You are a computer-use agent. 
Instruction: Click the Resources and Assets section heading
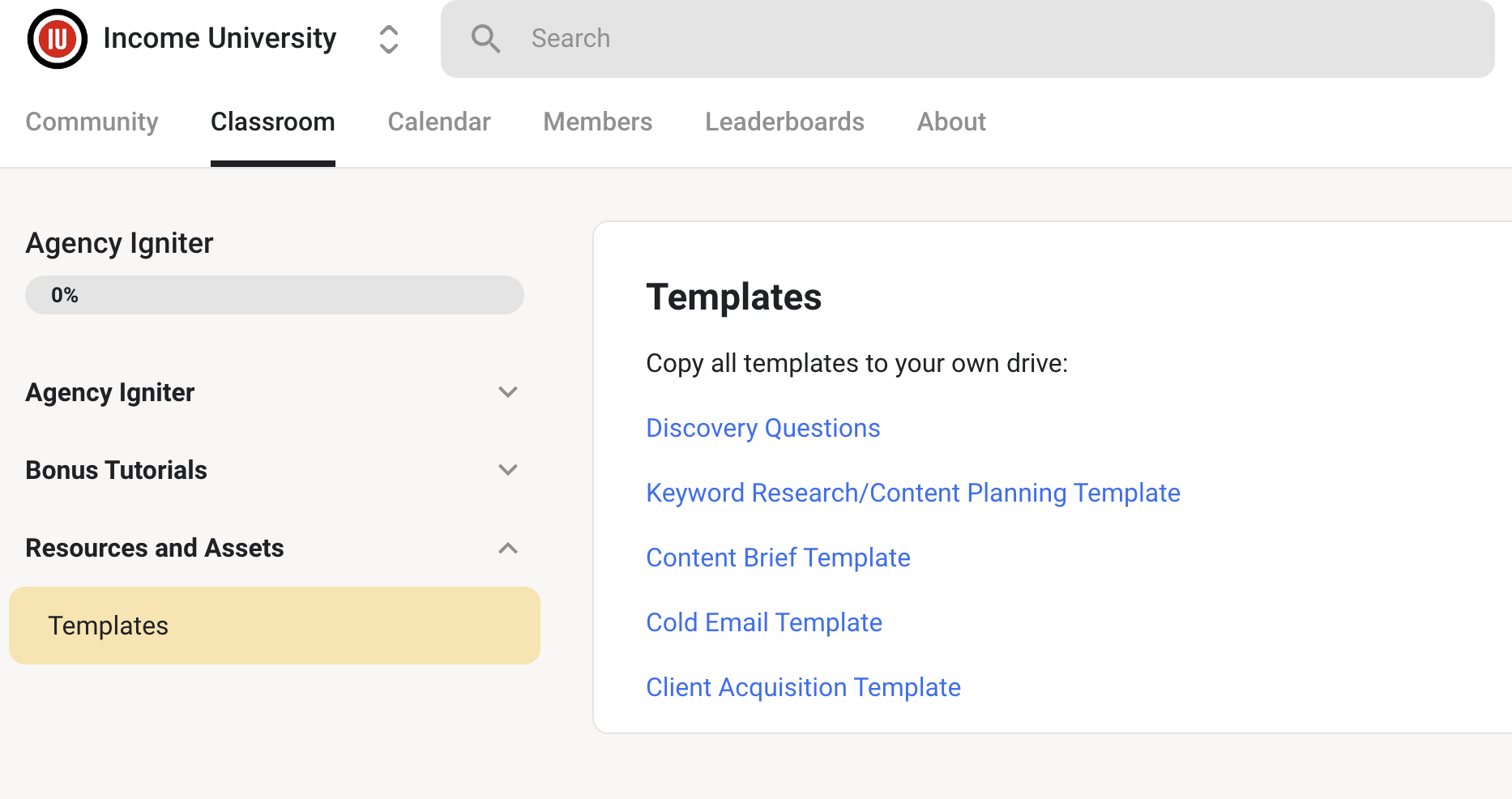(155, 548)
